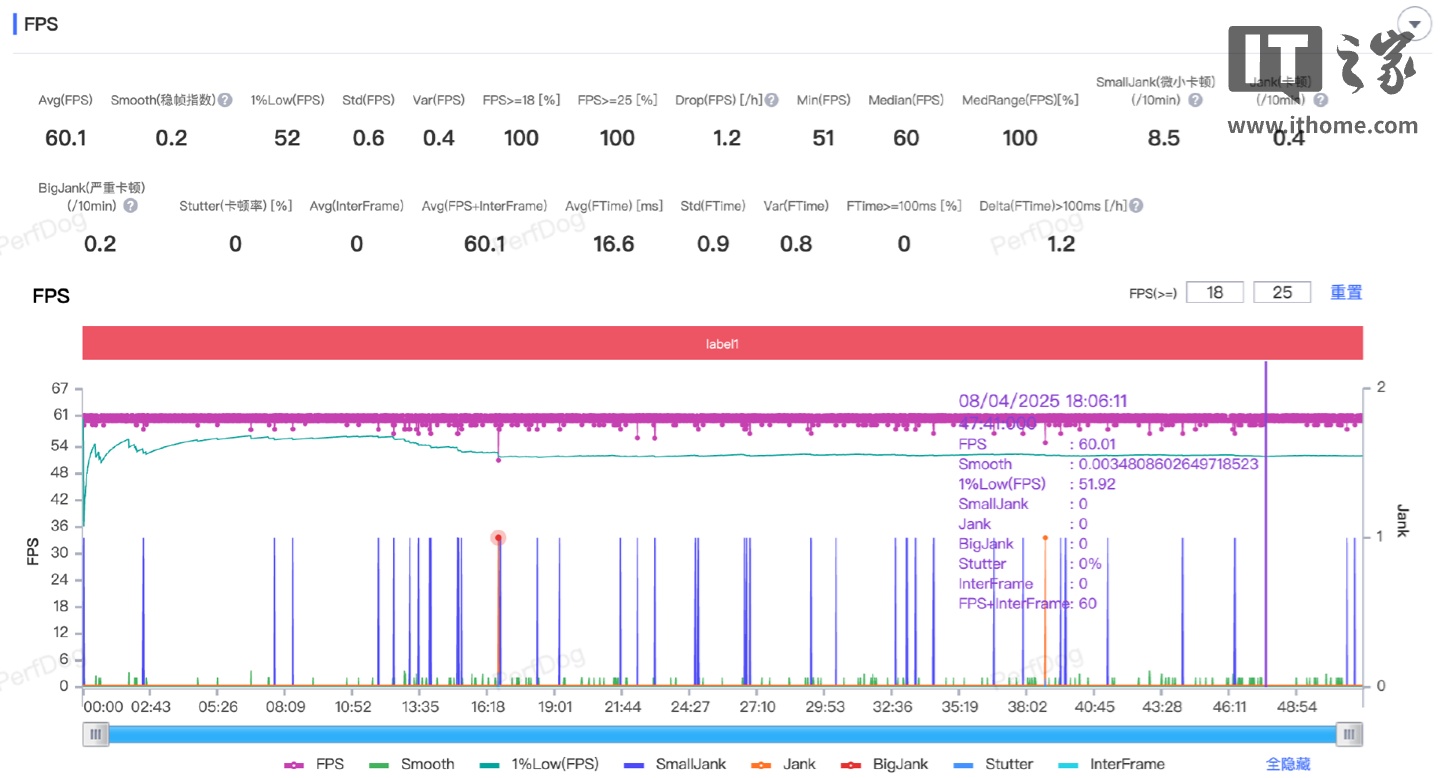Toggle InterFrame legend entry

[x=1111, y=764]
